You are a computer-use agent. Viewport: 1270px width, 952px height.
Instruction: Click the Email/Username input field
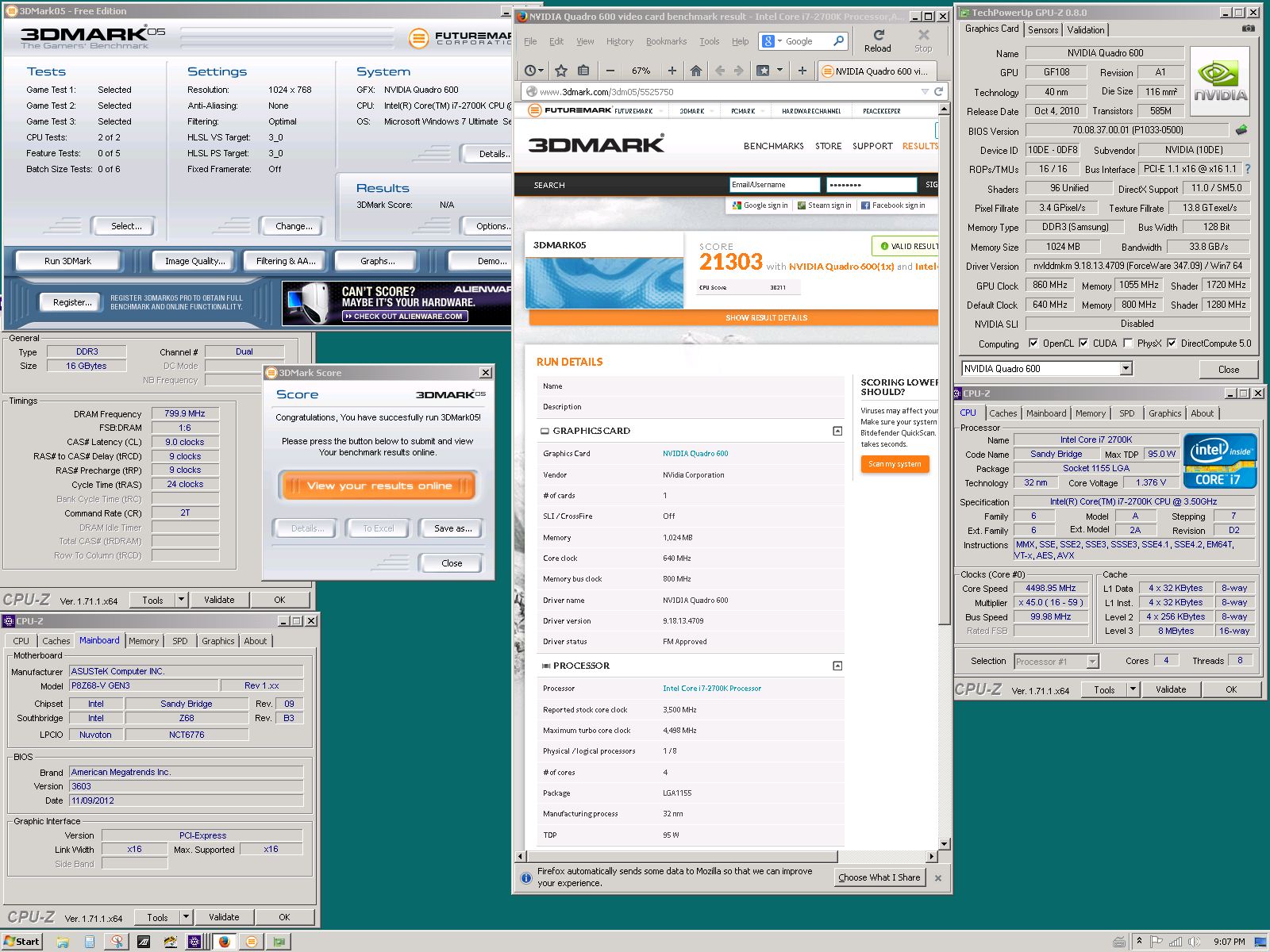(774, 185)
